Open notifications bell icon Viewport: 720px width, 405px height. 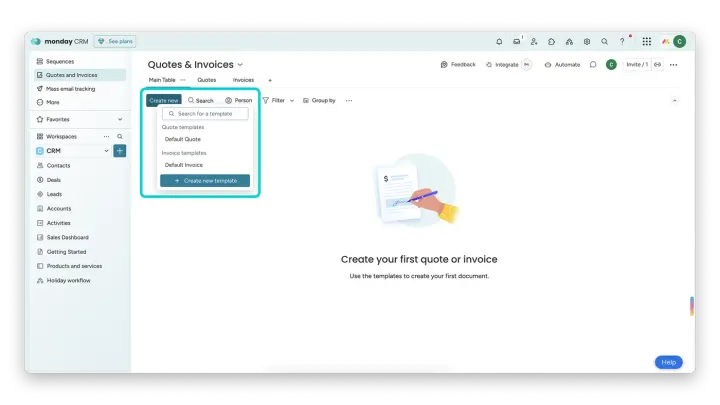point(499,41)
